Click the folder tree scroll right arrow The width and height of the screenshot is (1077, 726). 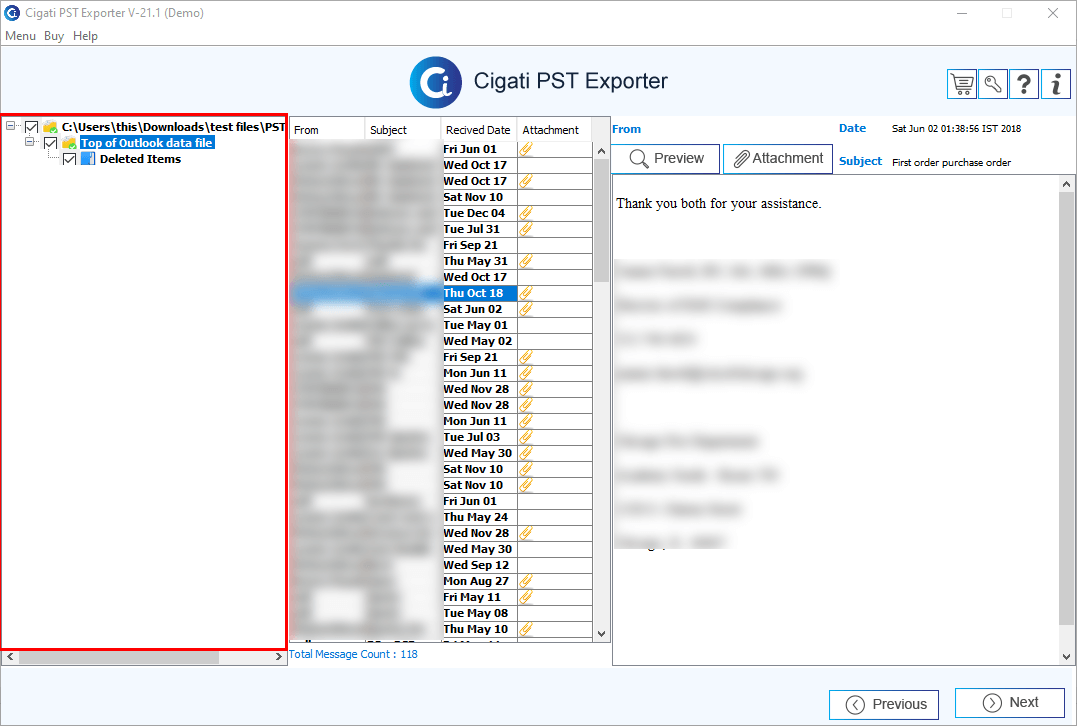278,657
